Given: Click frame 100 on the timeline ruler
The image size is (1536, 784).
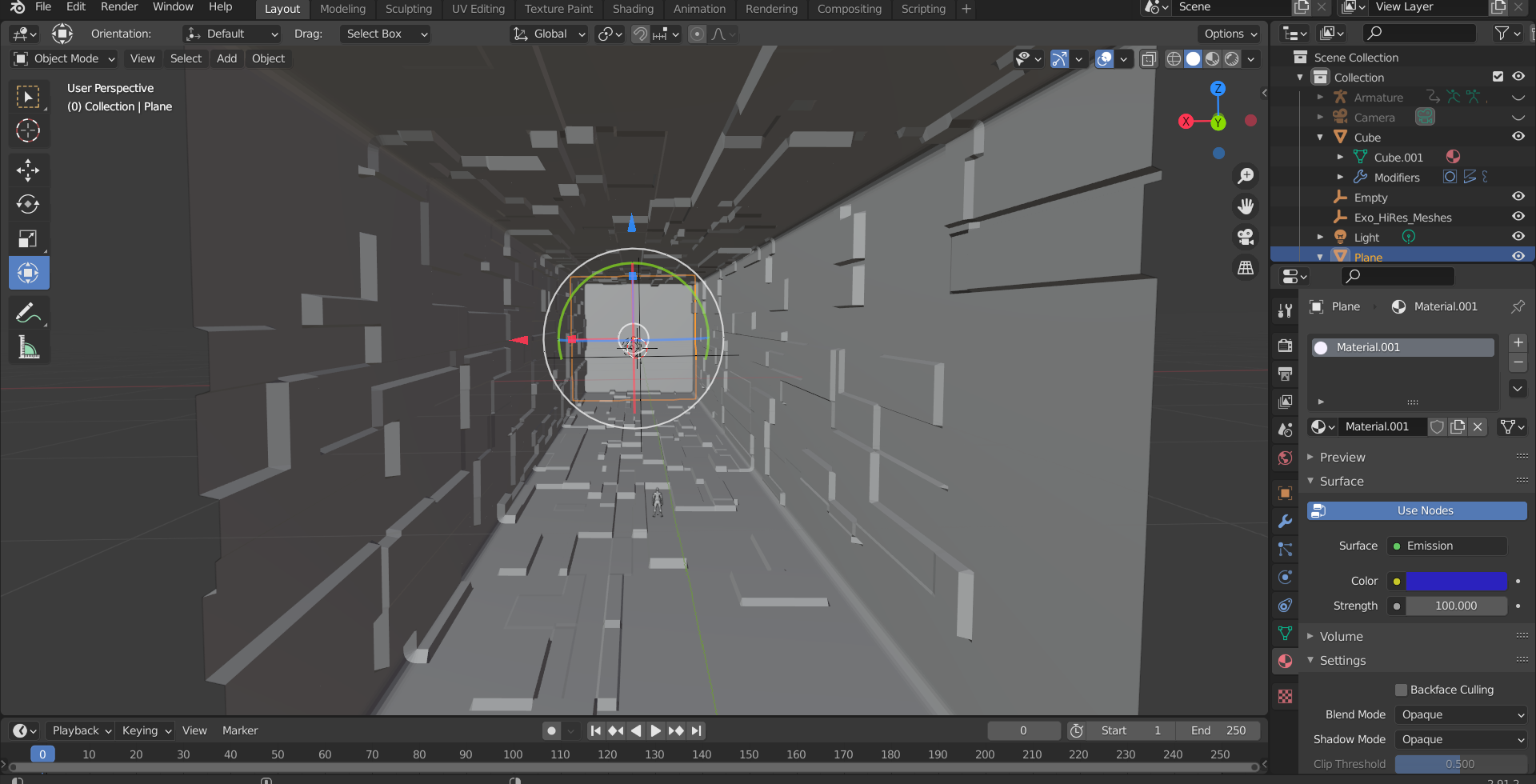Looking at the screenshot, I should [513, 754].
